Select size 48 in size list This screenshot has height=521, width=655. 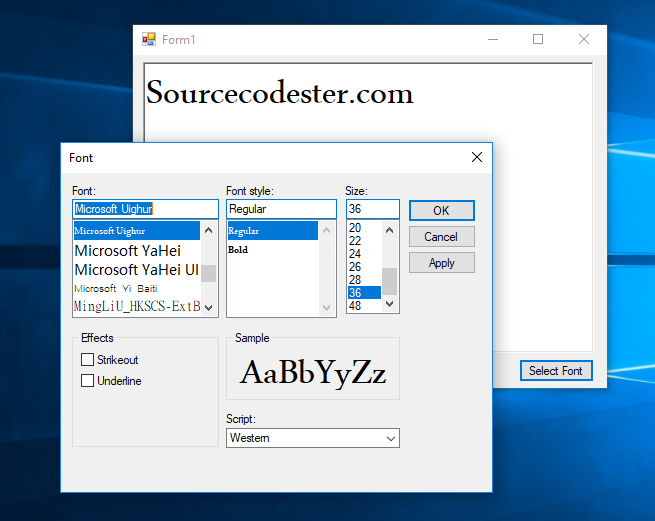(364, 305)
